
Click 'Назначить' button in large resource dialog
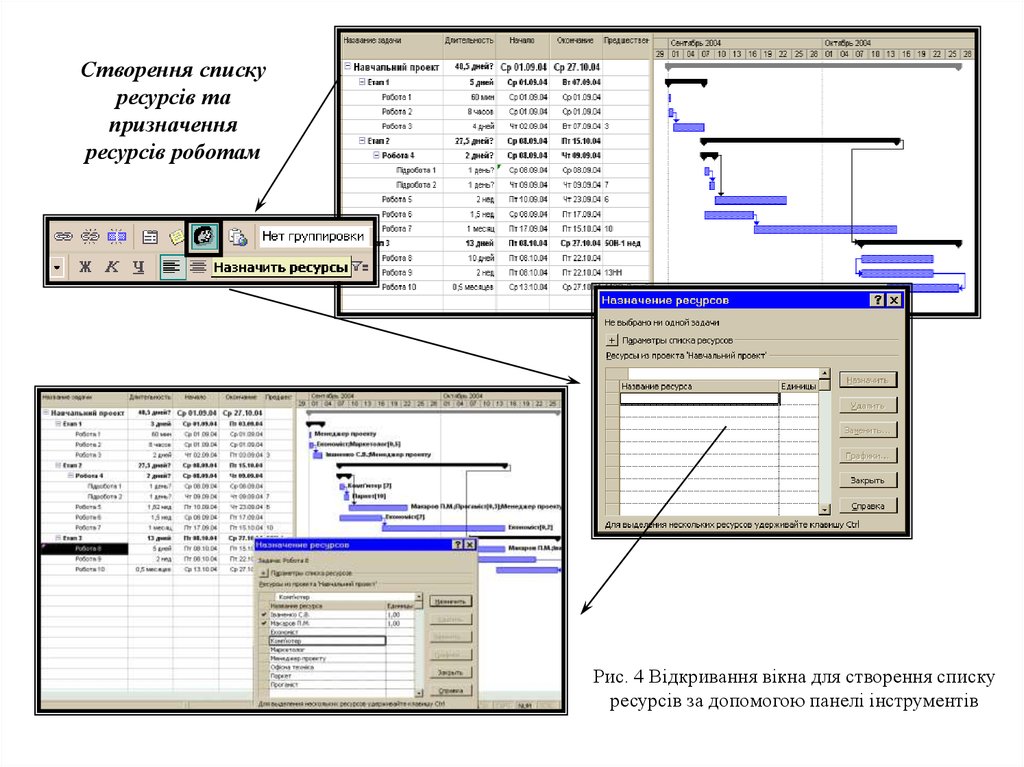(x=868, y=380)
